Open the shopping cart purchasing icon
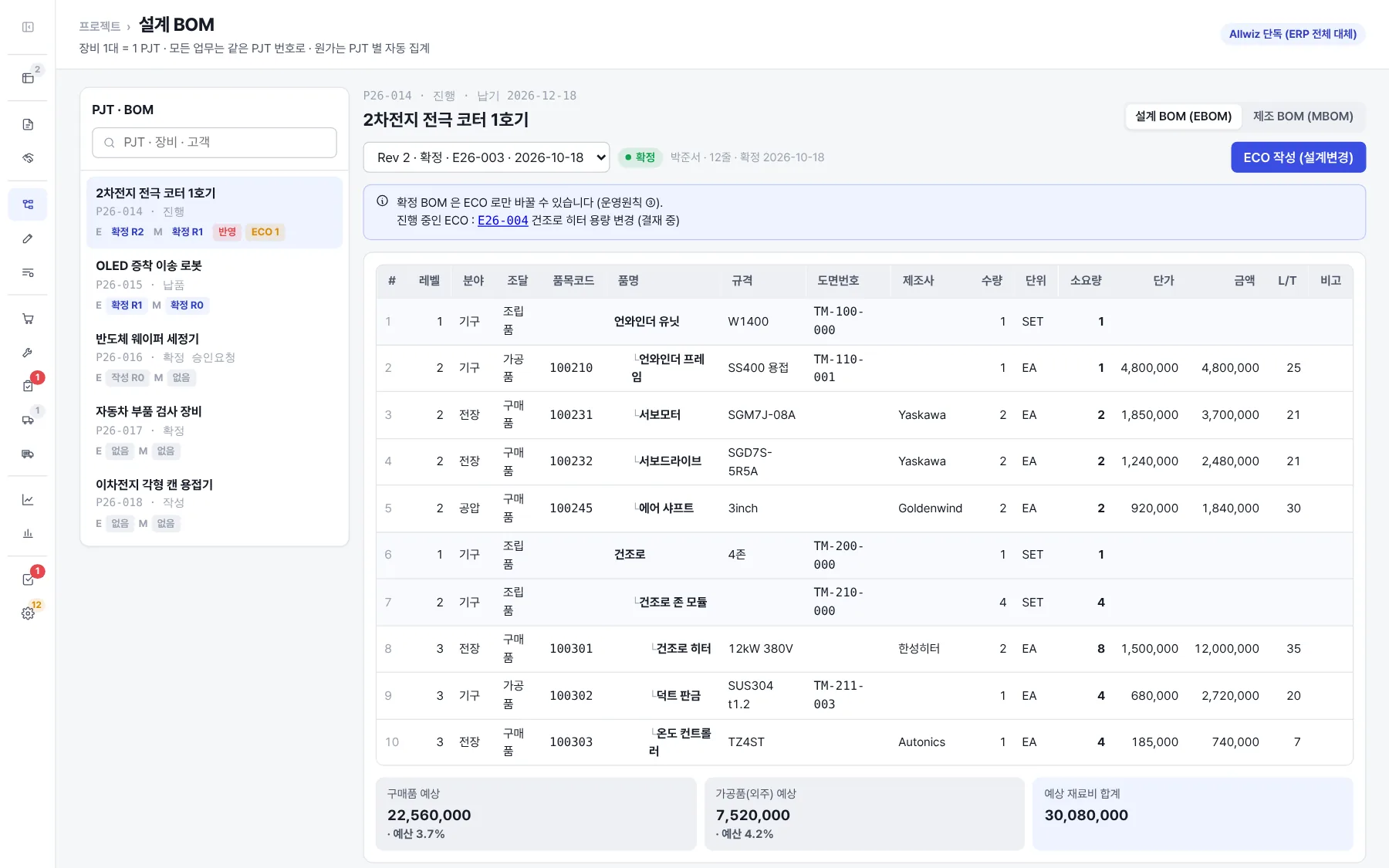Screen dimensions: 1389x868 pyautogui.click(x=28, y=319)
